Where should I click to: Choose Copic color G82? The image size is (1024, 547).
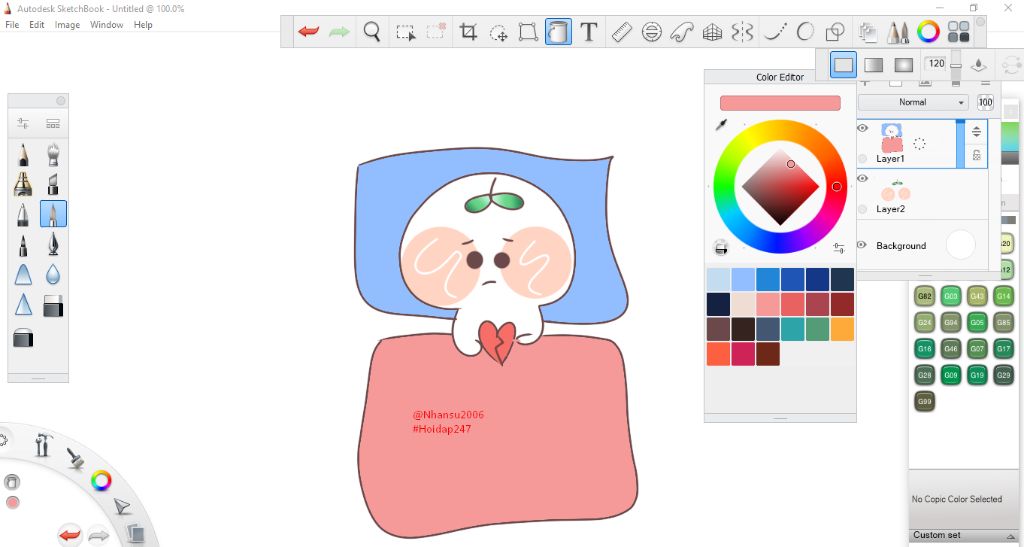(x=924, y=296)
